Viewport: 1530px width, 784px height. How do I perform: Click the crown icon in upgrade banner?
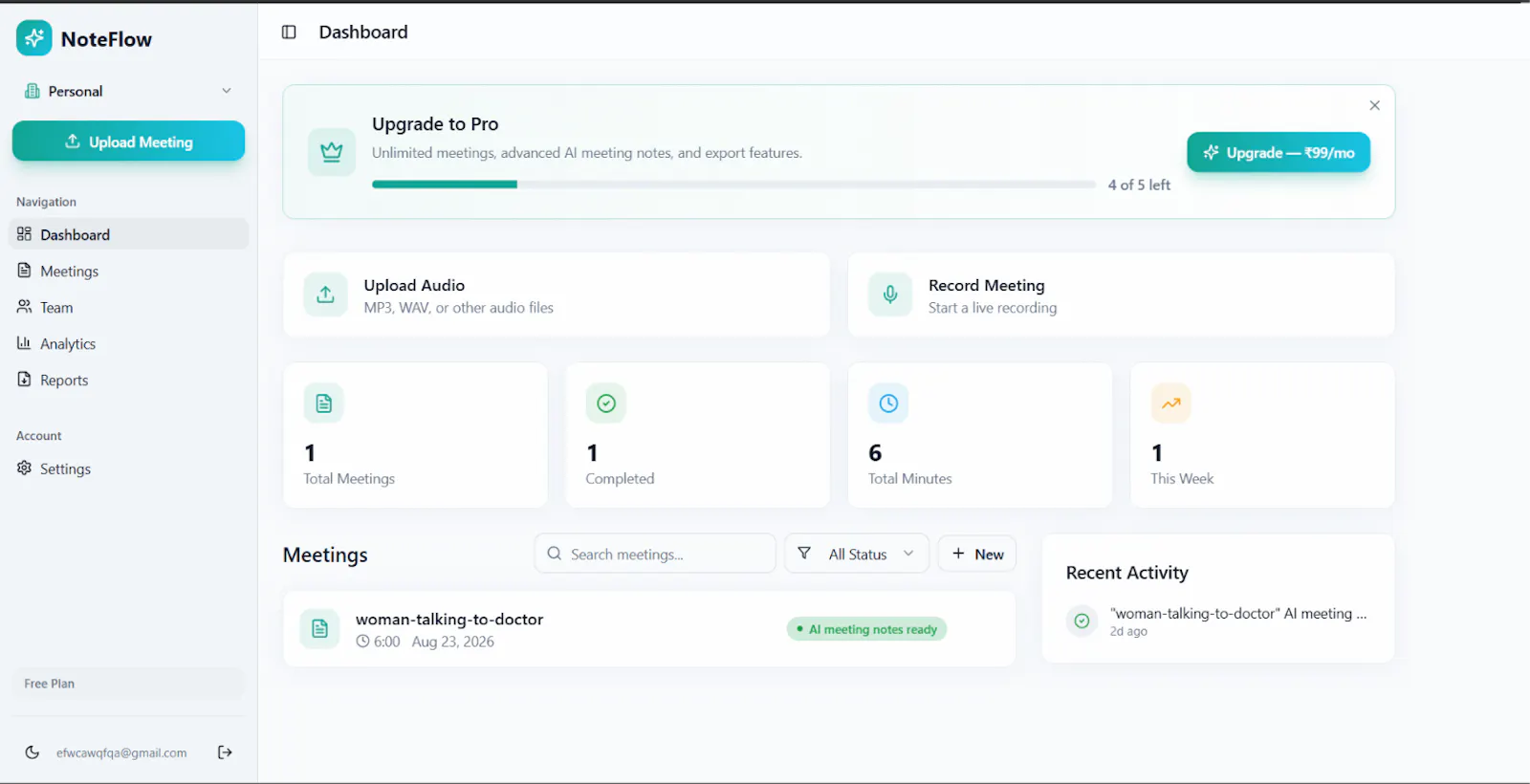click(x=331, y=152)
